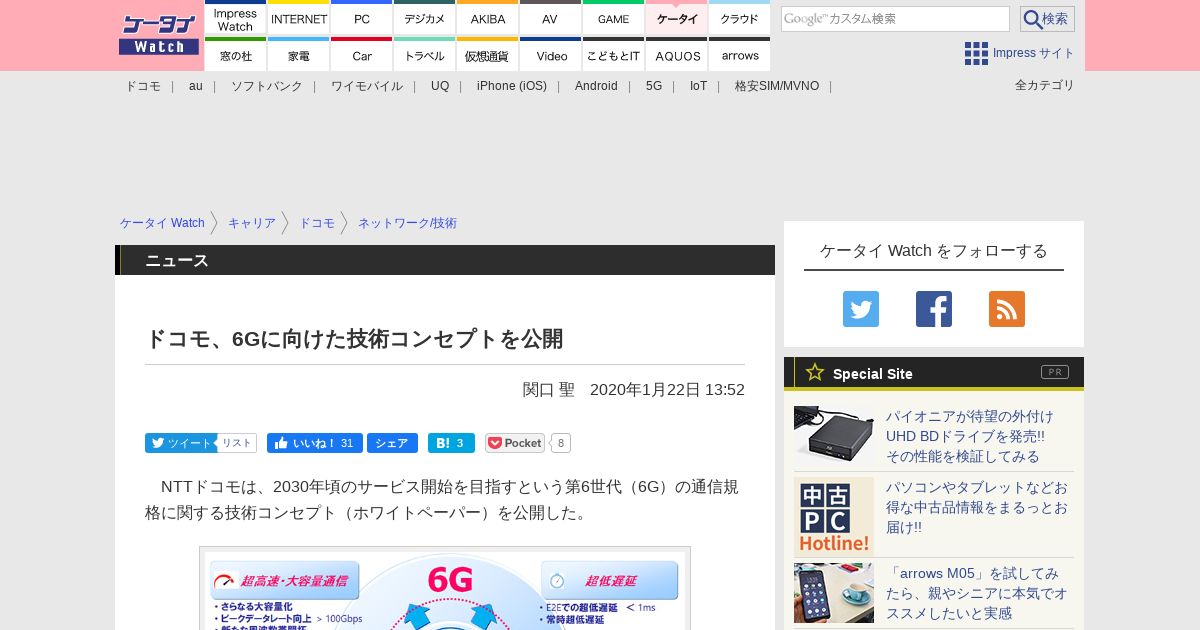Viewport: 1200px width, 630px height.
Task: Open the AQUOS tab
Action: pyautogui.click(x=676, y=55)
